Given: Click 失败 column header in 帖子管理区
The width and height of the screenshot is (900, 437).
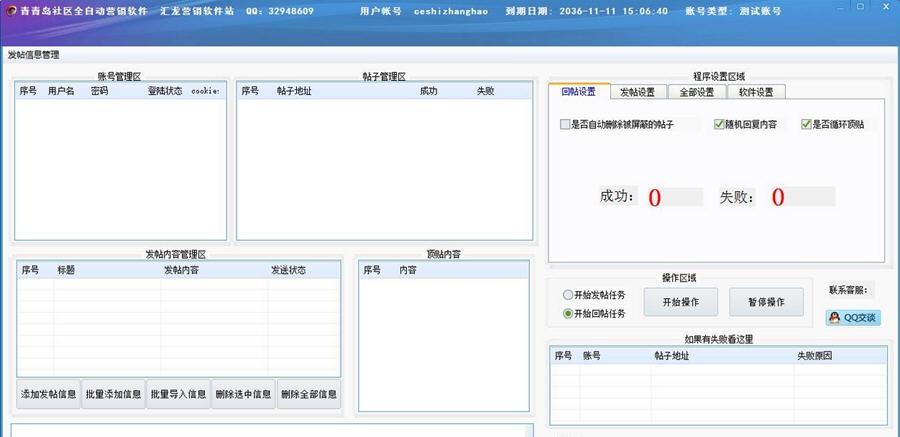Looking at the screenshot, I should pyautogui.click(x=486, y=91).
